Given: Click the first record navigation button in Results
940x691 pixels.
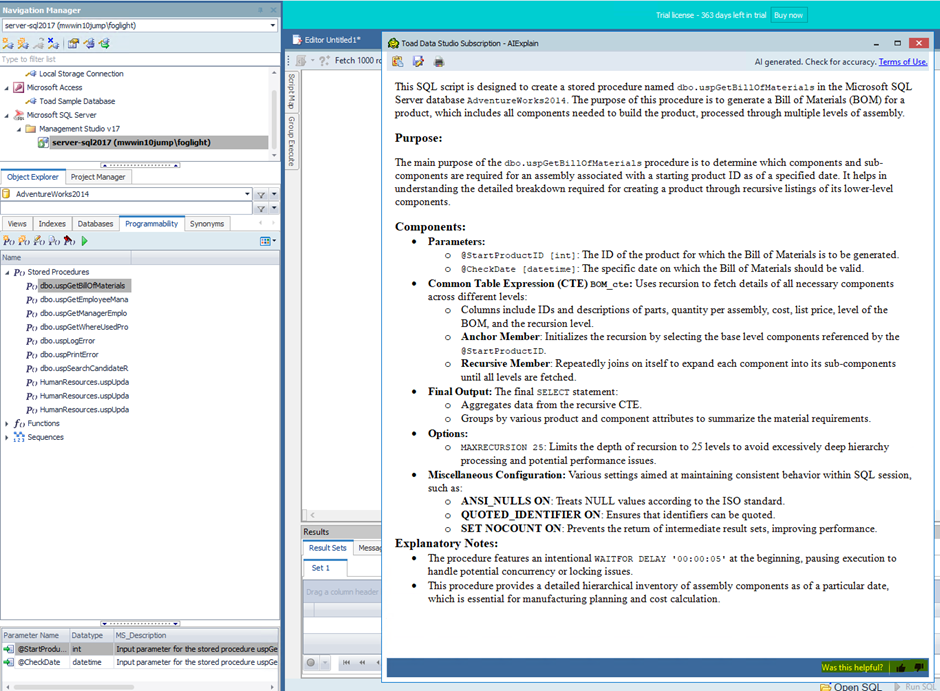Looking at the screenshot, I should (346, 662).
